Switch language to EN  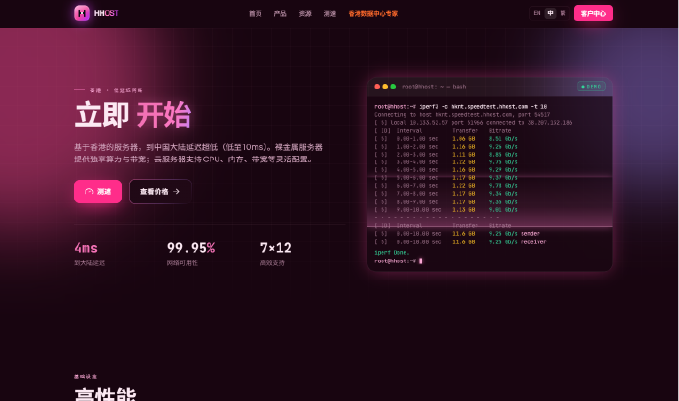(x=537, y=13)
